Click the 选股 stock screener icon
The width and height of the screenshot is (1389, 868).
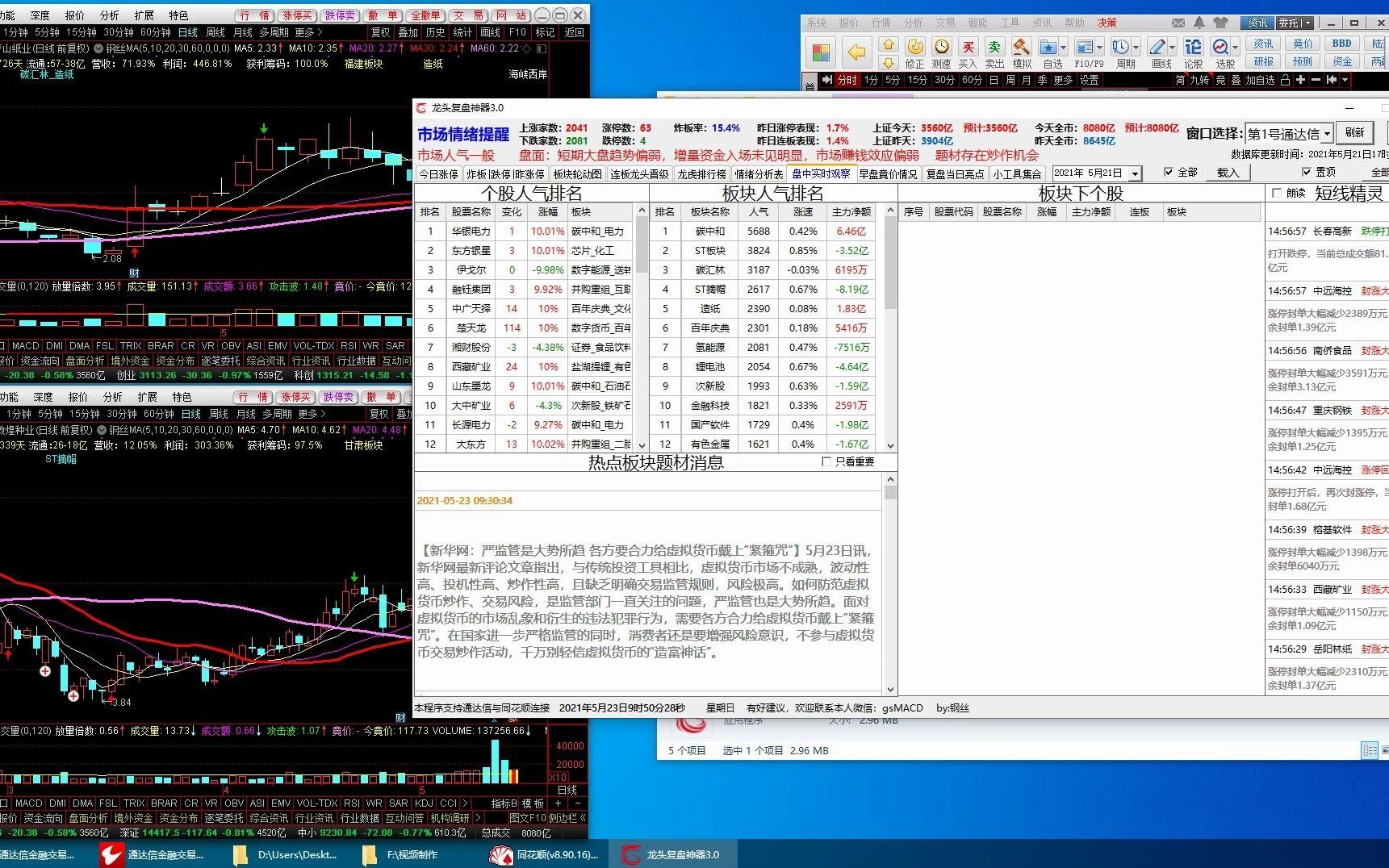coord(1220,48)
